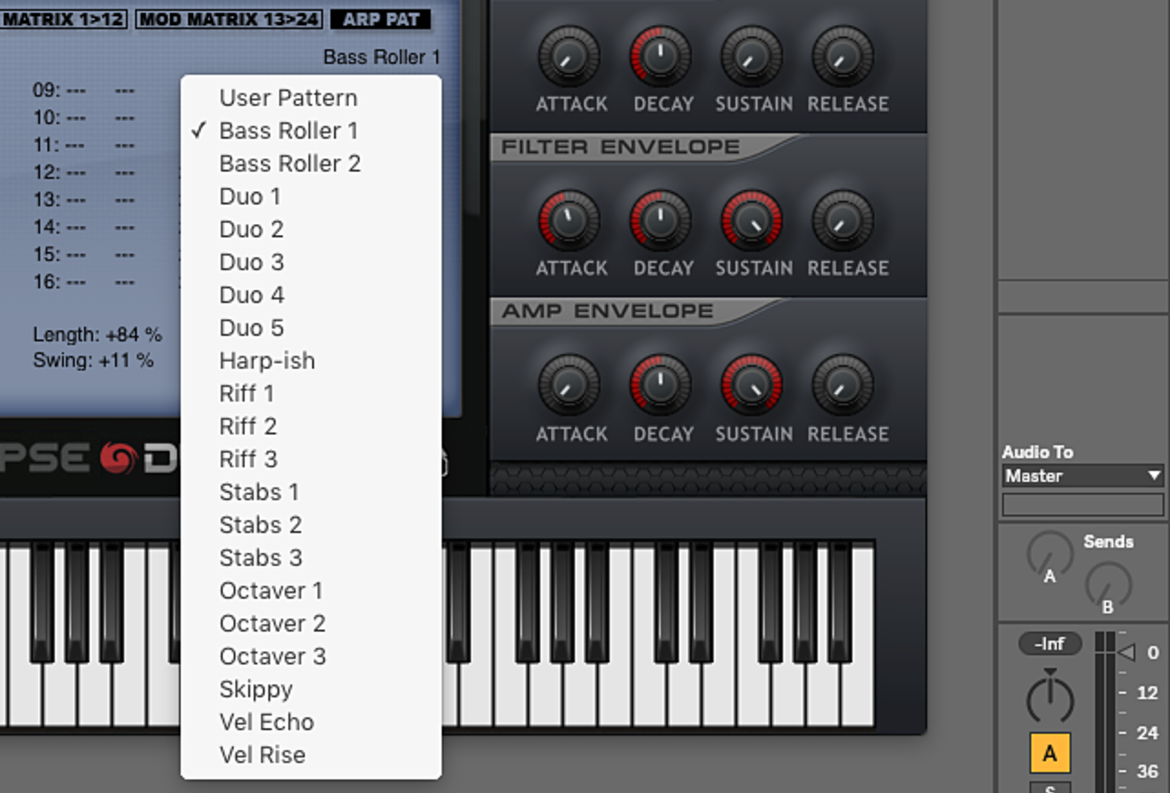Choose the Vel Rise pattern
This screenshot has width=1170, height=793.
[311, 754]
